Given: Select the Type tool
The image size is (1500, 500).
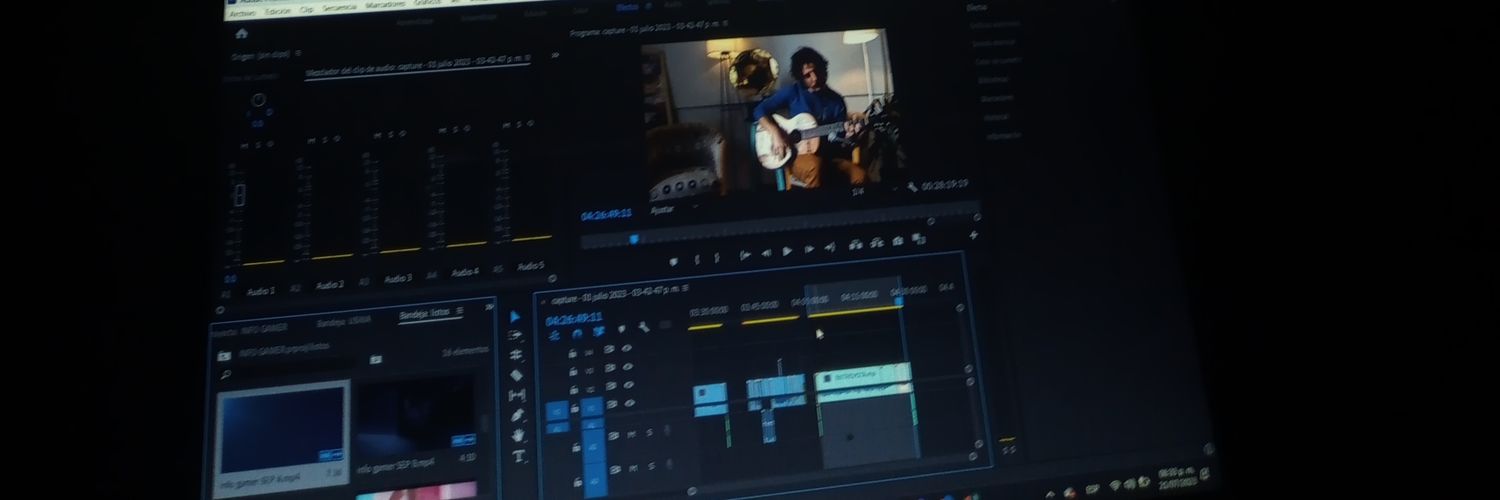Looking at the screenshot, I should tap(518, 457).
